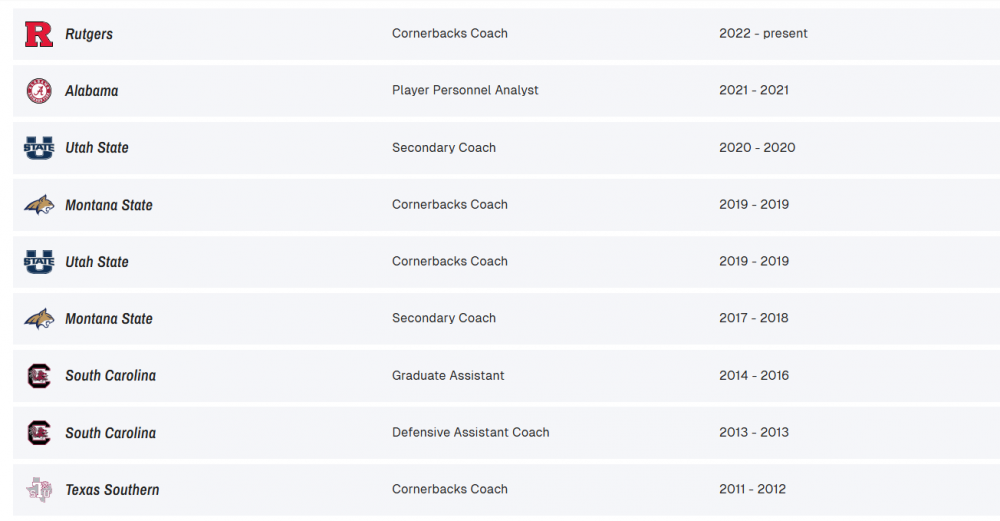1000x521 pixels.
Task: Click Utah State logo, Cornerbacks Coach row
Action: click(x=38, y=262)
